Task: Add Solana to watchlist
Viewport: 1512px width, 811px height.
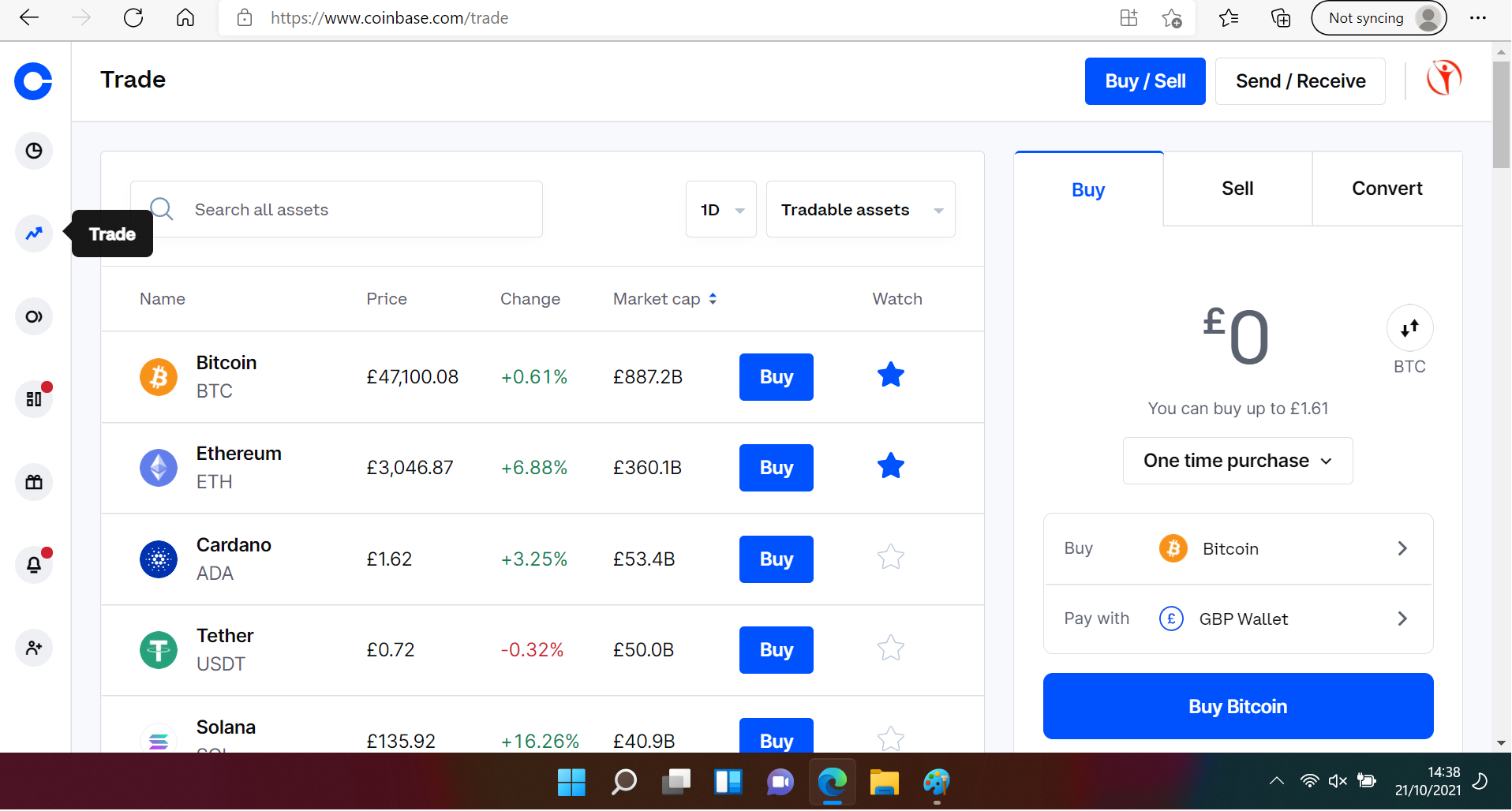Action: click(x=891, y=738)
